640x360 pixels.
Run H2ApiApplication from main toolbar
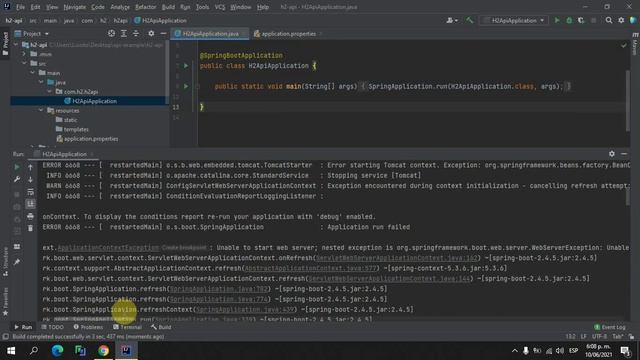pyautogui.click(x=557, y=20)
